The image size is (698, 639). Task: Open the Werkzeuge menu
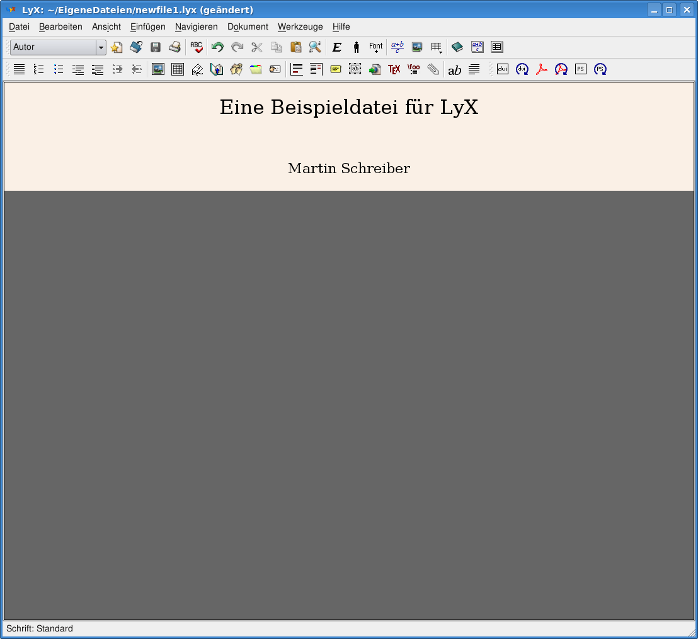300,27
